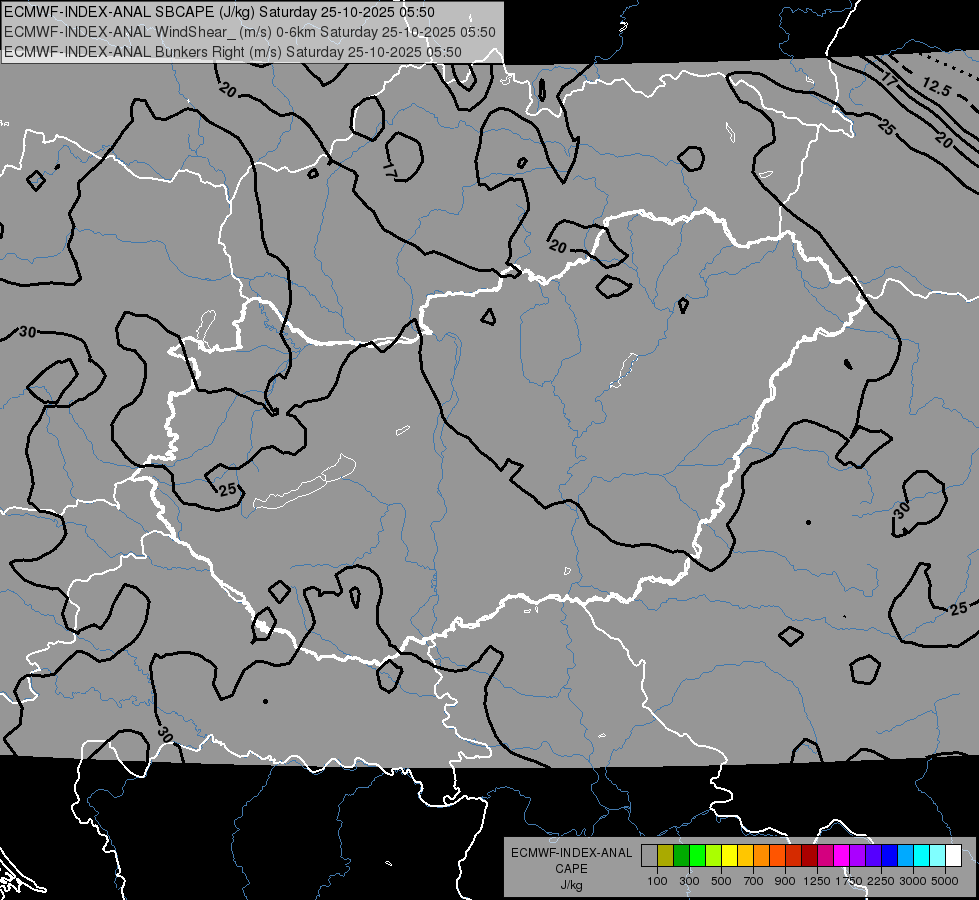Click the 12.5 contour label

pos(936,87)
